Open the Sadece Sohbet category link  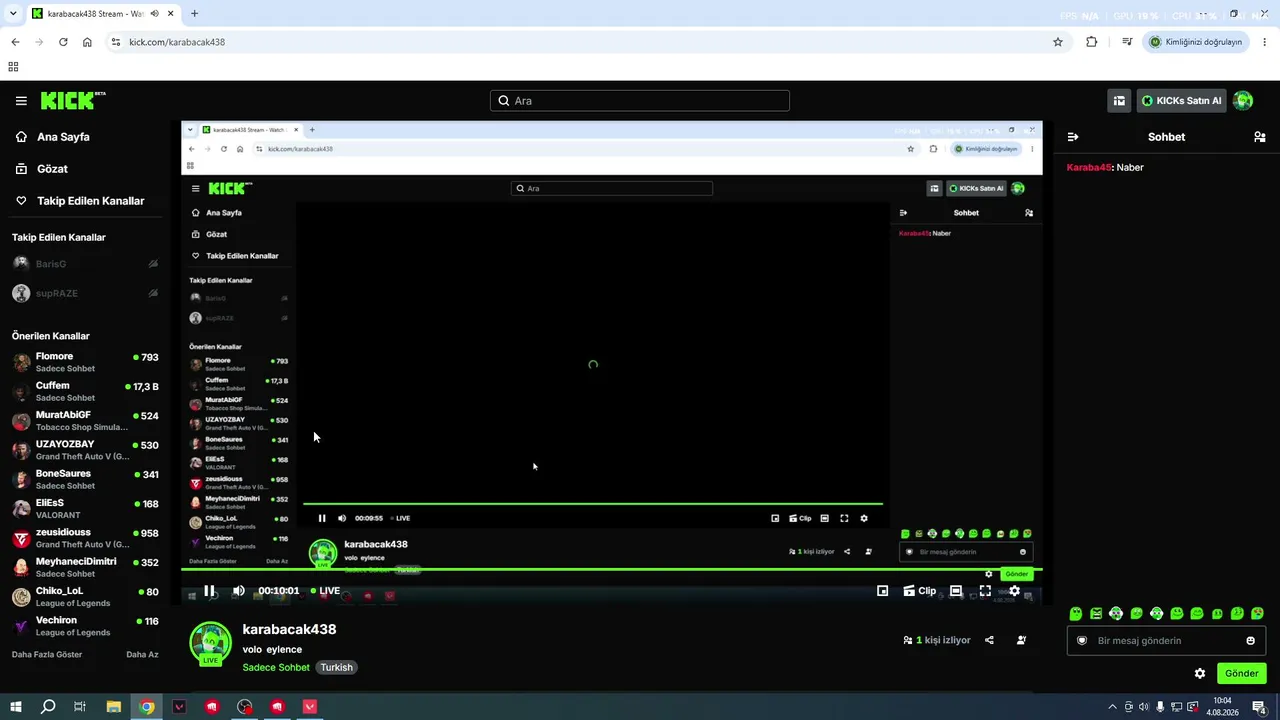[276, 668]
